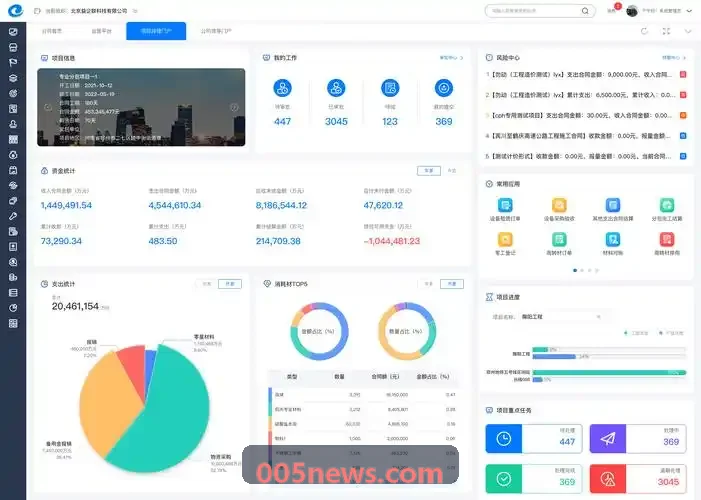This screenshot has width=701, height=500.
Task: Open the 设备采购验收 app icon
Action: tap(559, 205)
